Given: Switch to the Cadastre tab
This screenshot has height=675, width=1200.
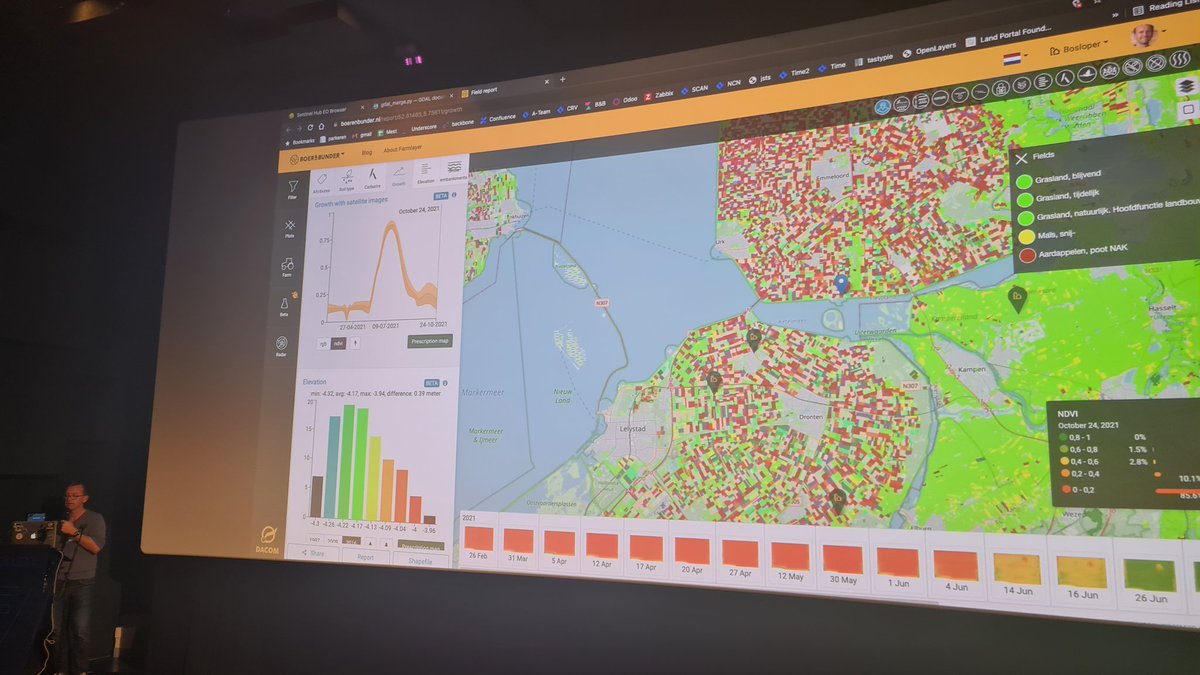Looking at the screenshot, I should click(373, 177).
